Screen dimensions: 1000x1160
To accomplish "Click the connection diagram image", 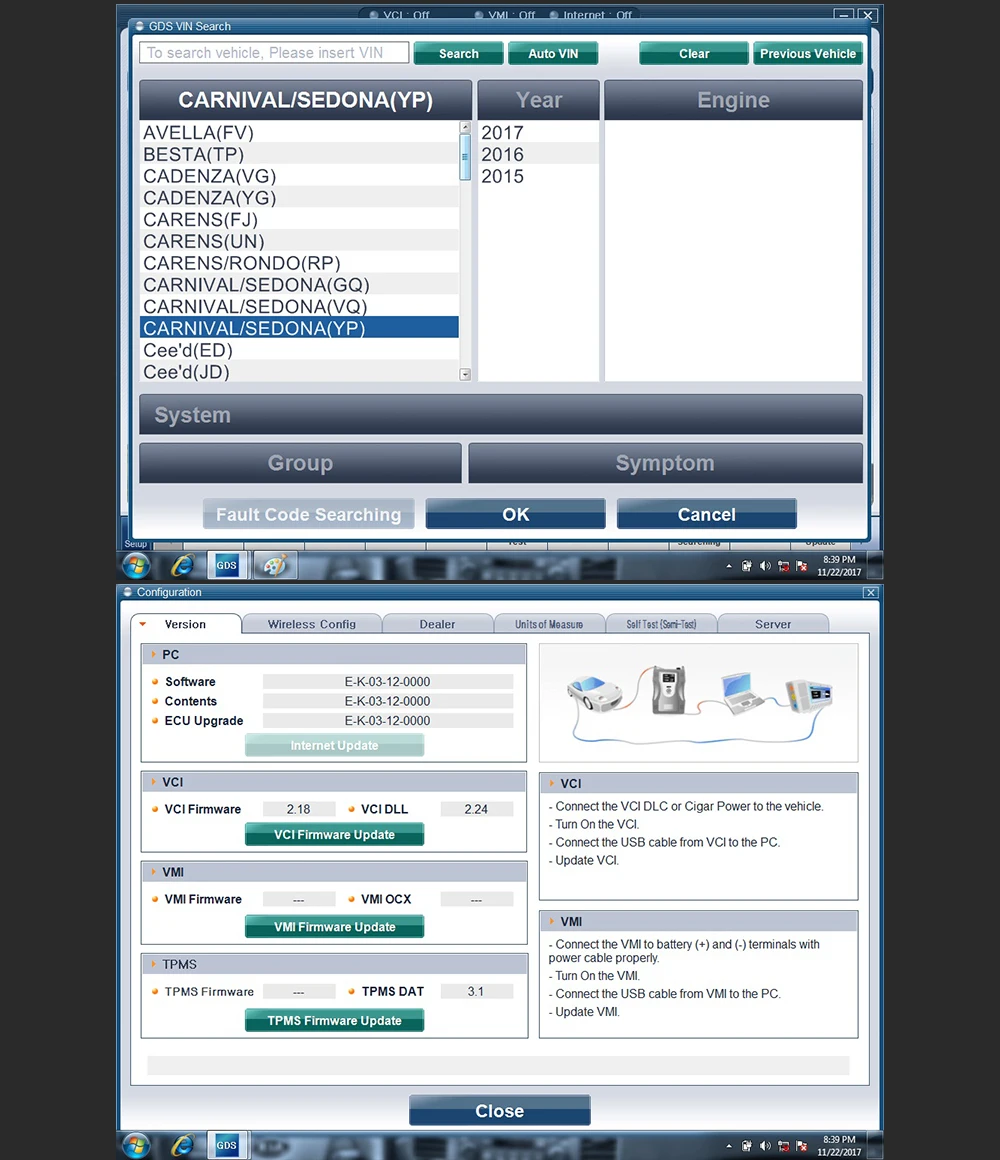I will pyautogui.click(x=698, y=703).
